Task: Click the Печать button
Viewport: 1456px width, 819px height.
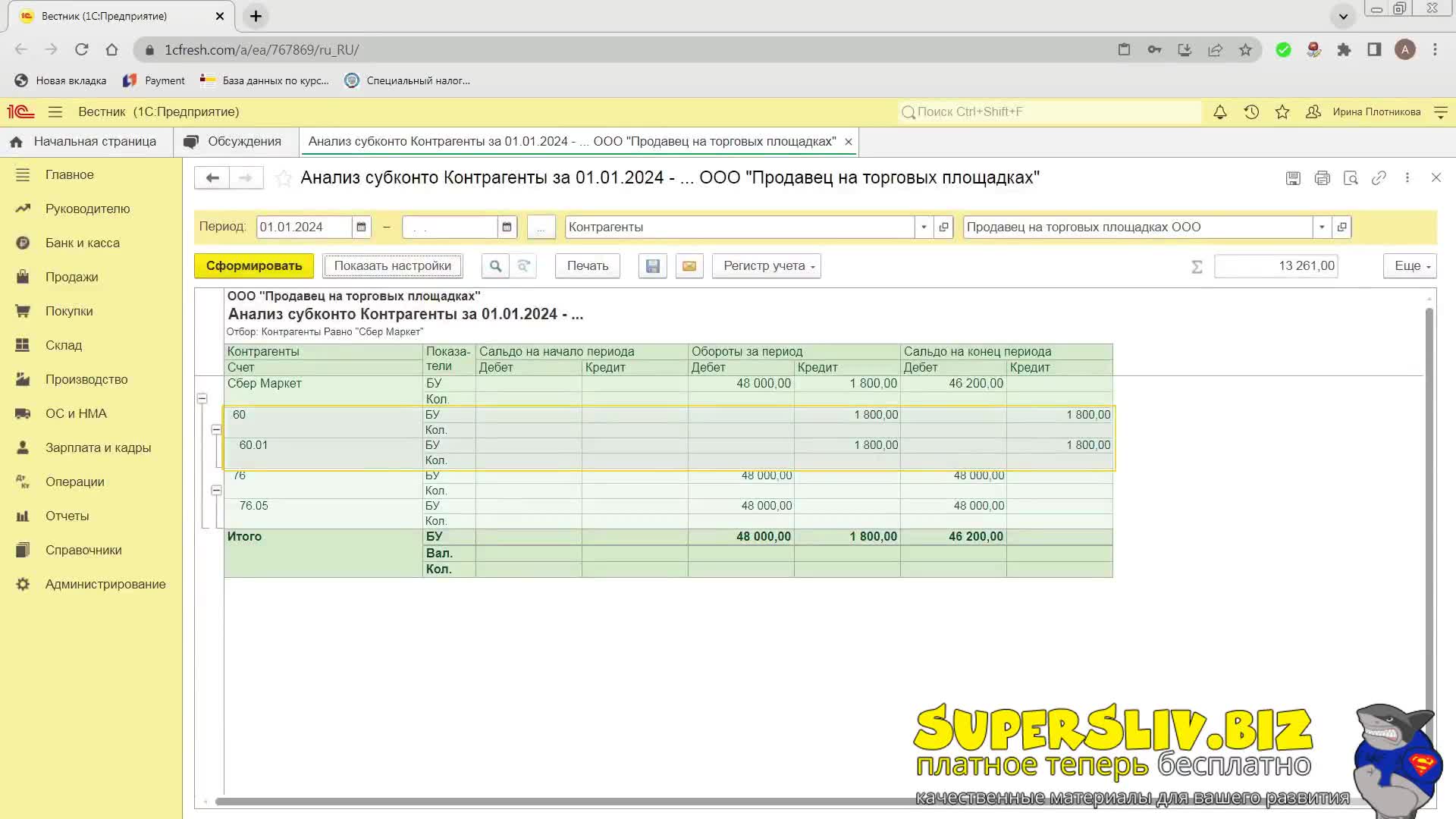Action: [588, 266]
